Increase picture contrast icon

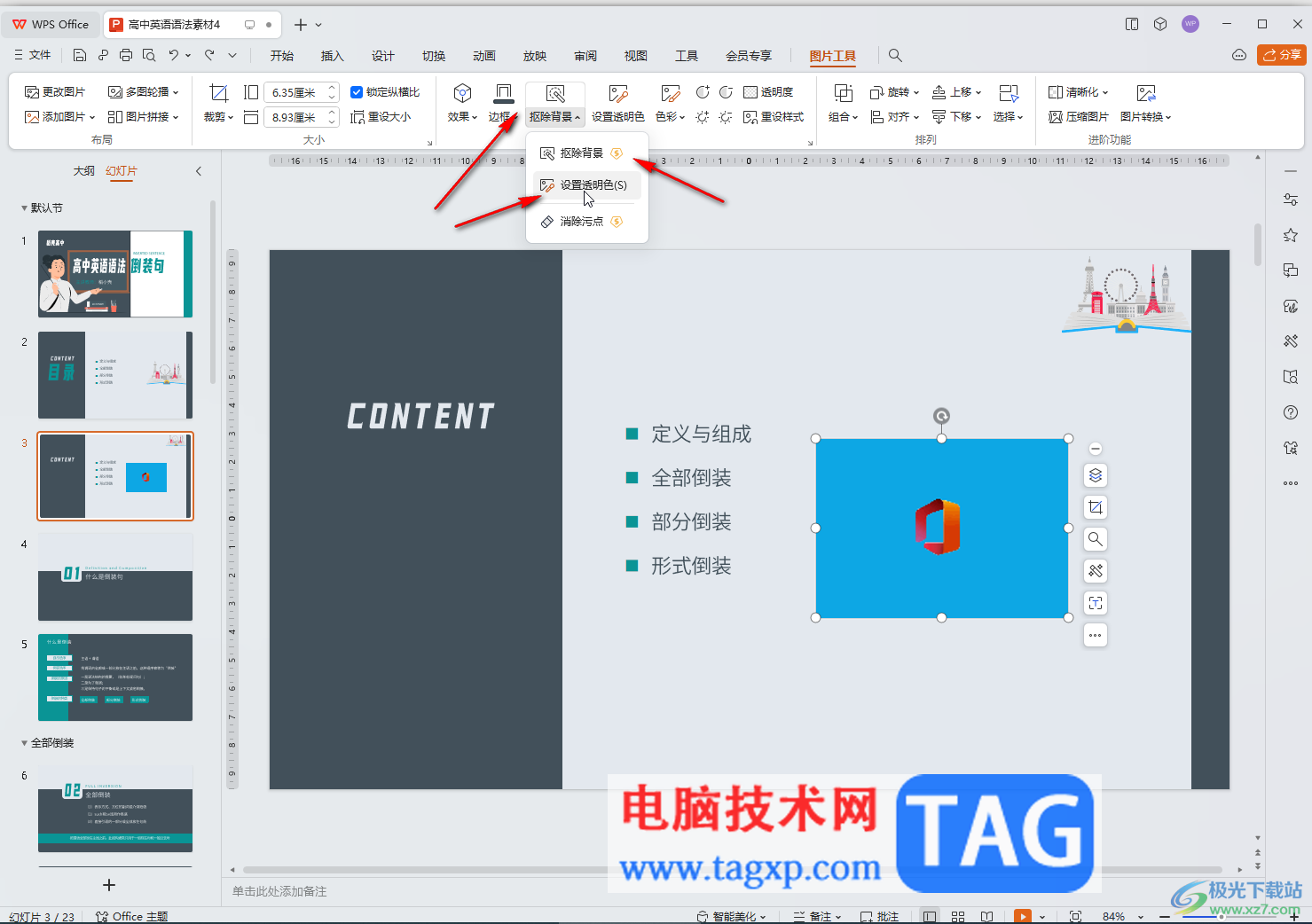[x=703, y=92]
